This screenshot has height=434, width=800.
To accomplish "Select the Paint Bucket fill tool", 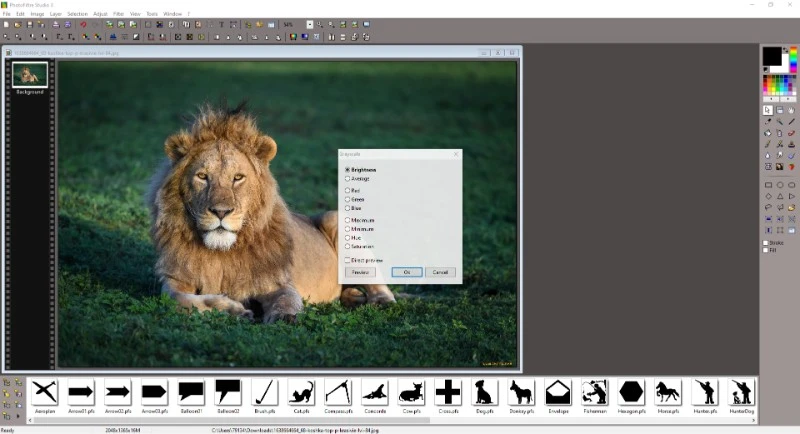I will [x=767, y=133].
